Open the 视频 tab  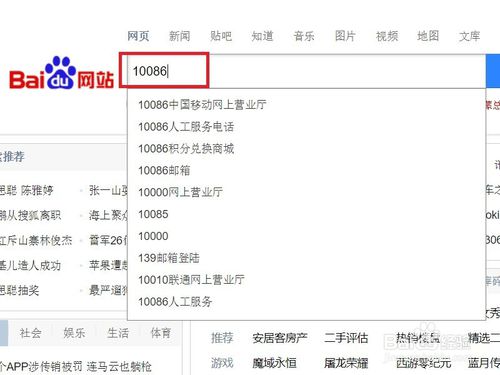click(387, 36)
